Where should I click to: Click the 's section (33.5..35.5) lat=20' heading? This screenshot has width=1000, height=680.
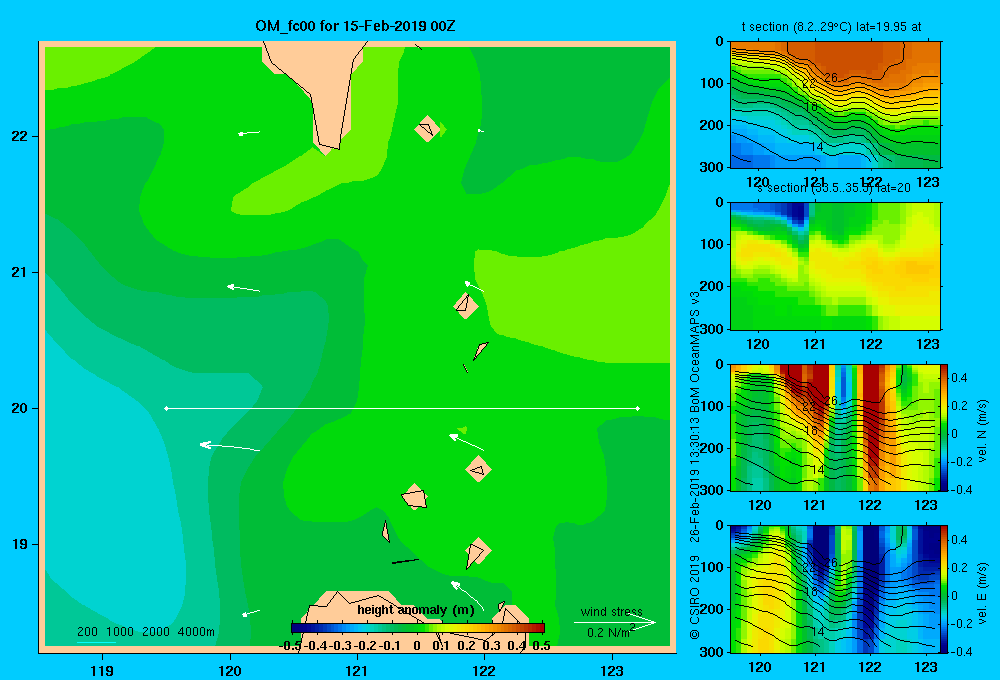(x=833, y=188)
